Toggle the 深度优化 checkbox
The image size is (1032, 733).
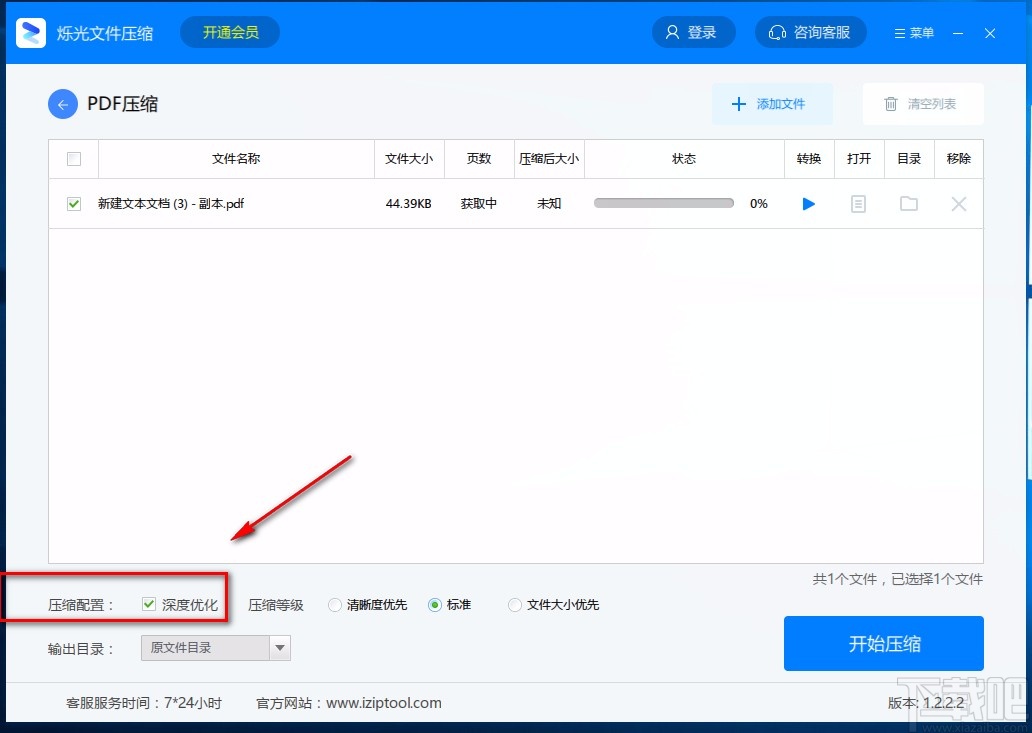click(149, 604)
